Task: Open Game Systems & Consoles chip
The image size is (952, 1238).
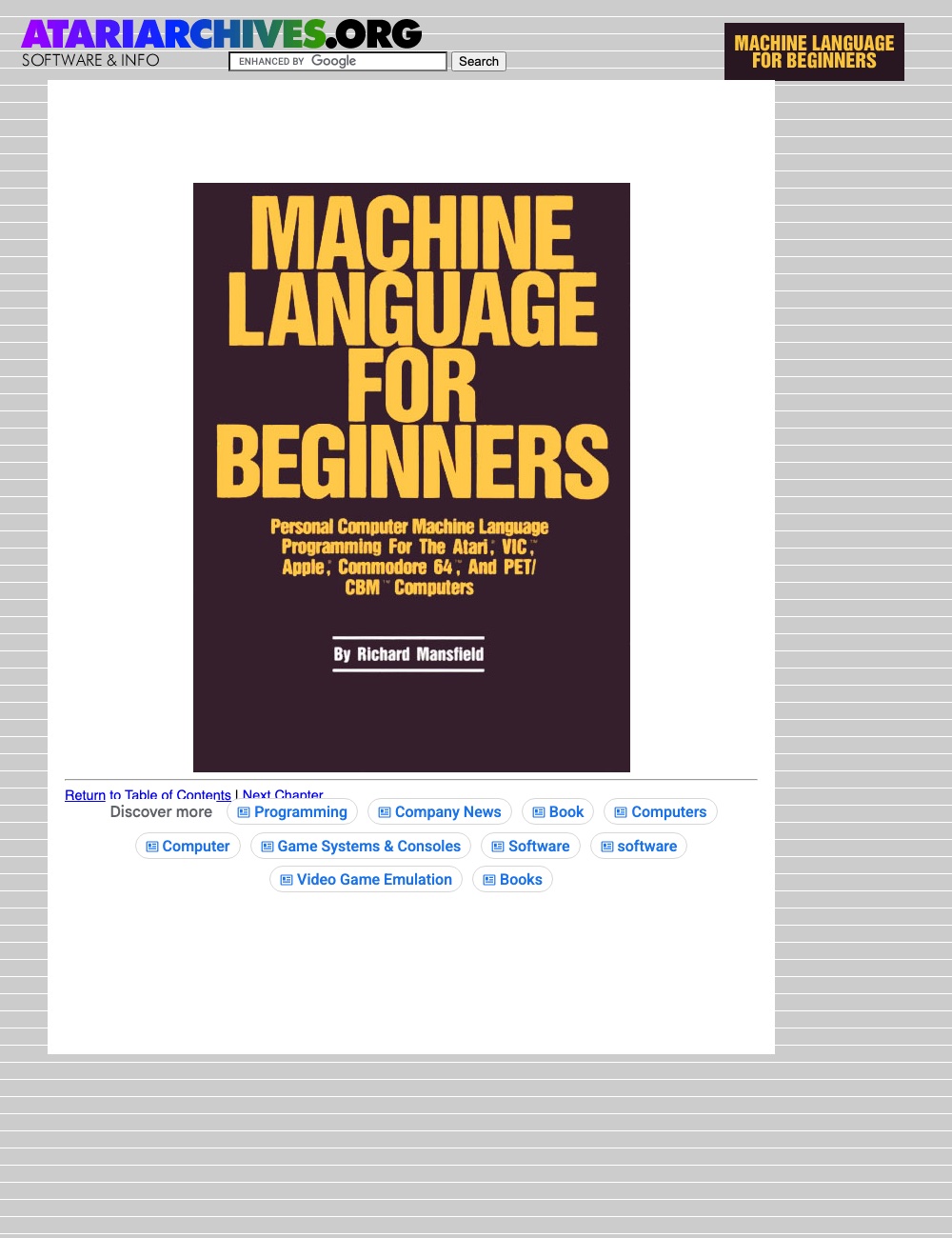Action: pos(361,846)
